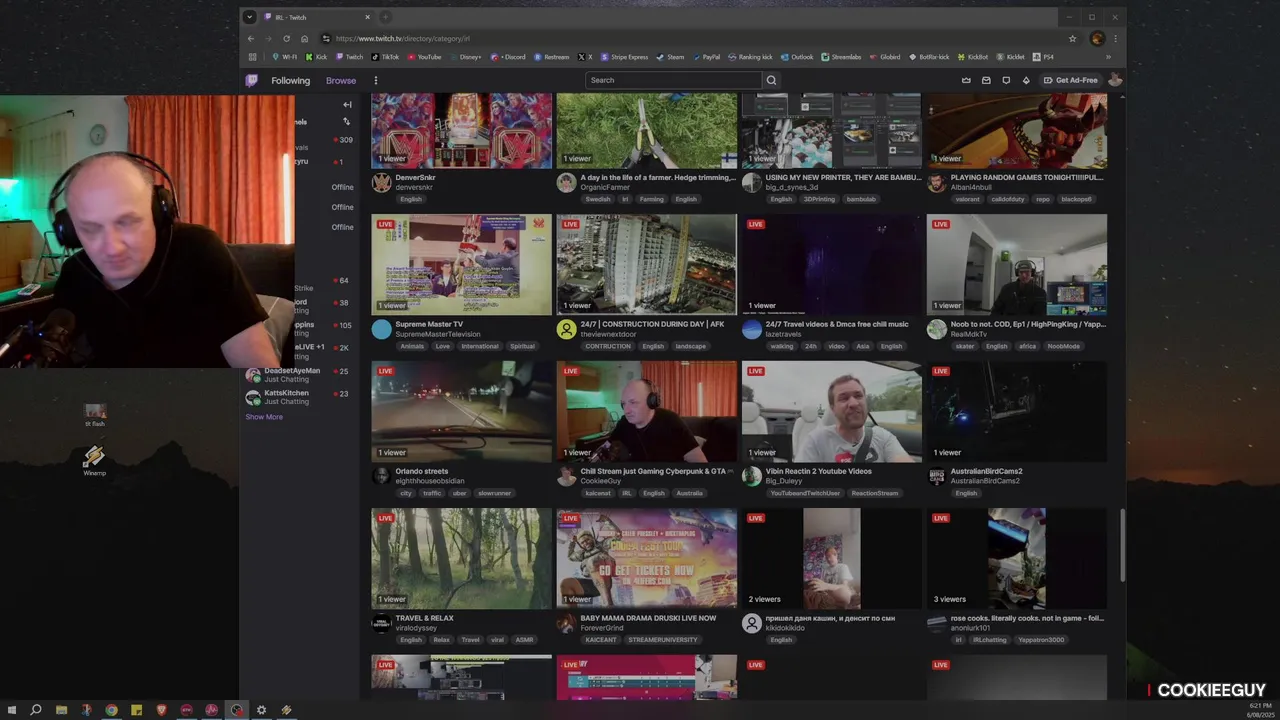The width and height of the screenshot is (1280, 720).
Task: Open the Kick bookmark
Action: (317, 57)
